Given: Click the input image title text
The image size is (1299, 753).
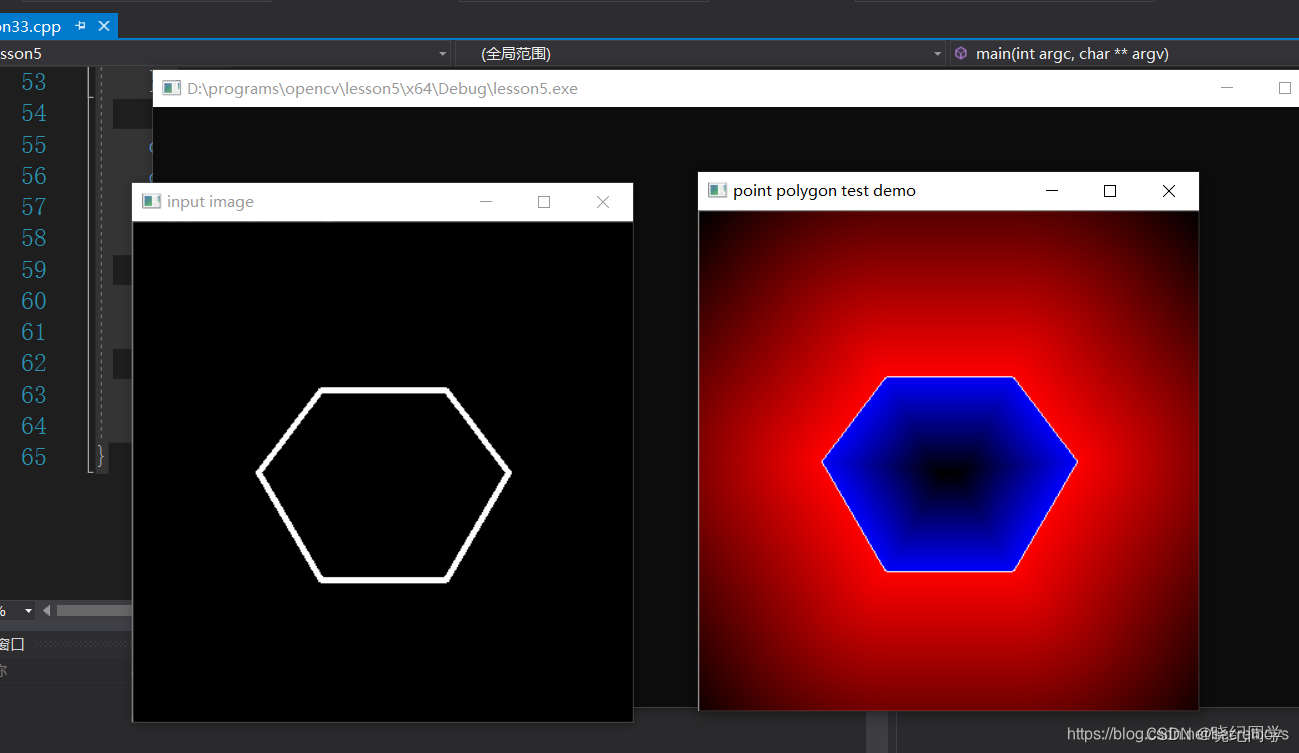Looking at the screenshot, I should click(x=210, y=202).
